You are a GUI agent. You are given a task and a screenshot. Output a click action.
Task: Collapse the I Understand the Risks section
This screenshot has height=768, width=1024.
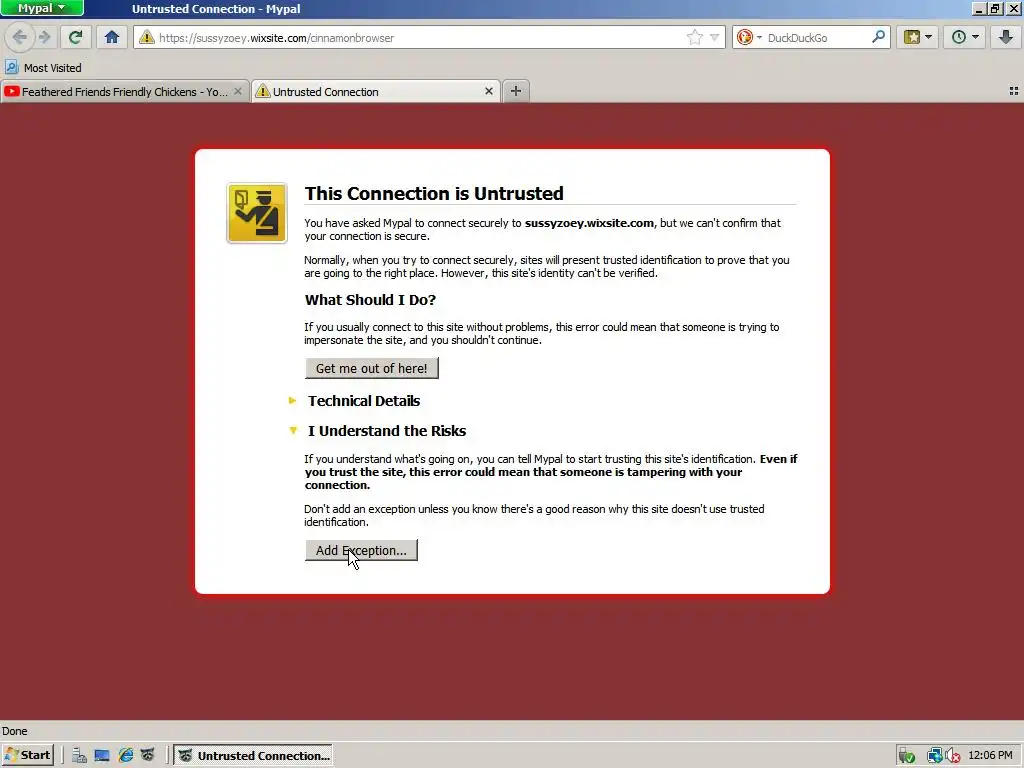pyautogui.click(x=387, y=431)
